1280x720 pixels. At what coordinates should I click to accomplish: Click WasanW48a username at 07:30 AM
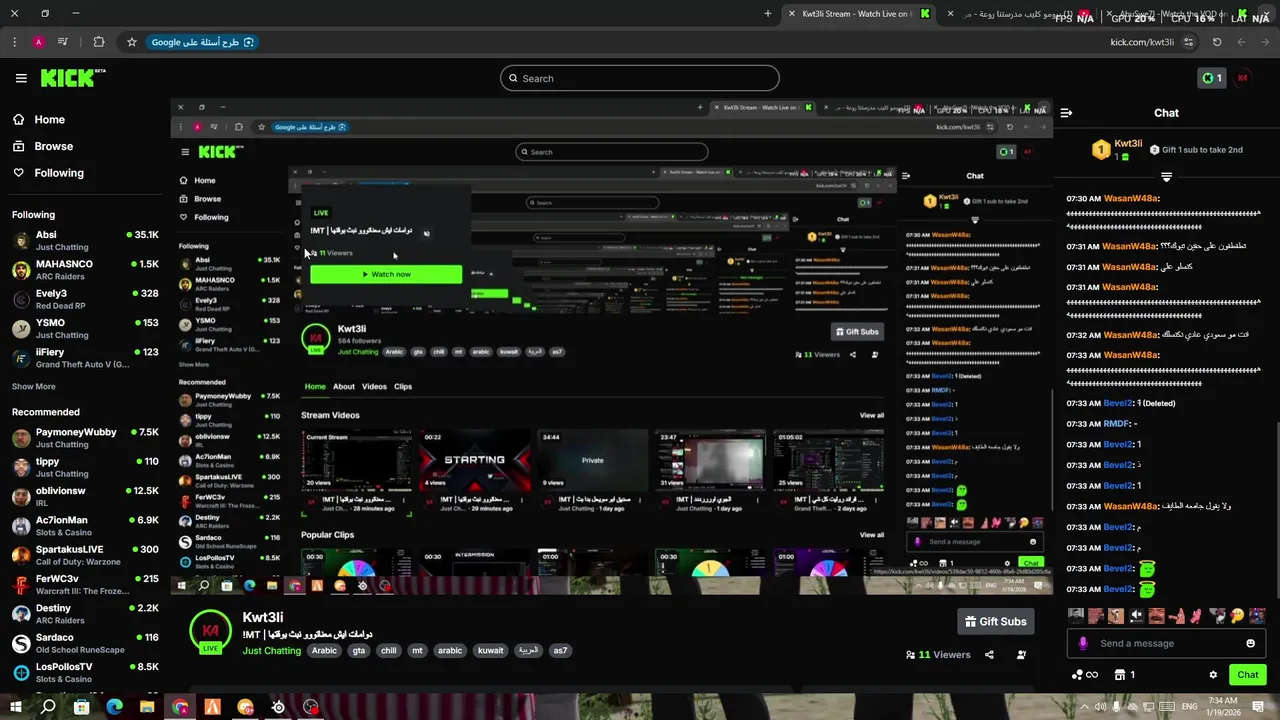[x=1130, y=199]
